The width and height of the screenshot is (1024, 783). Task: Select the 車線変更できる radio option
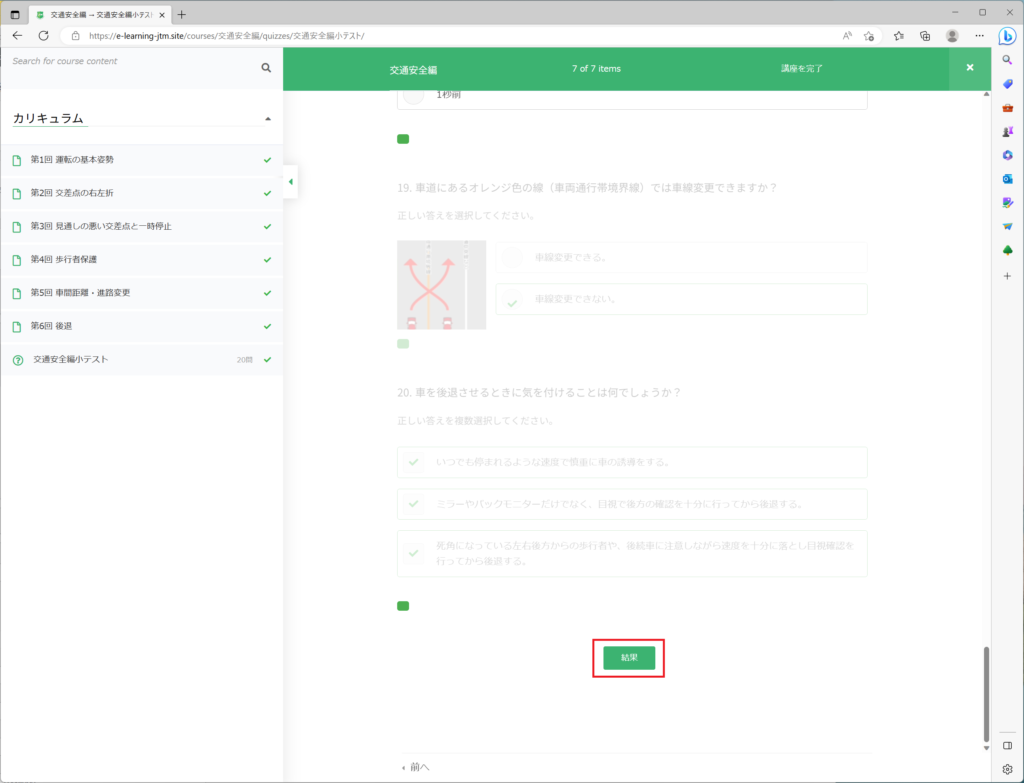click(x=512, y=257)
